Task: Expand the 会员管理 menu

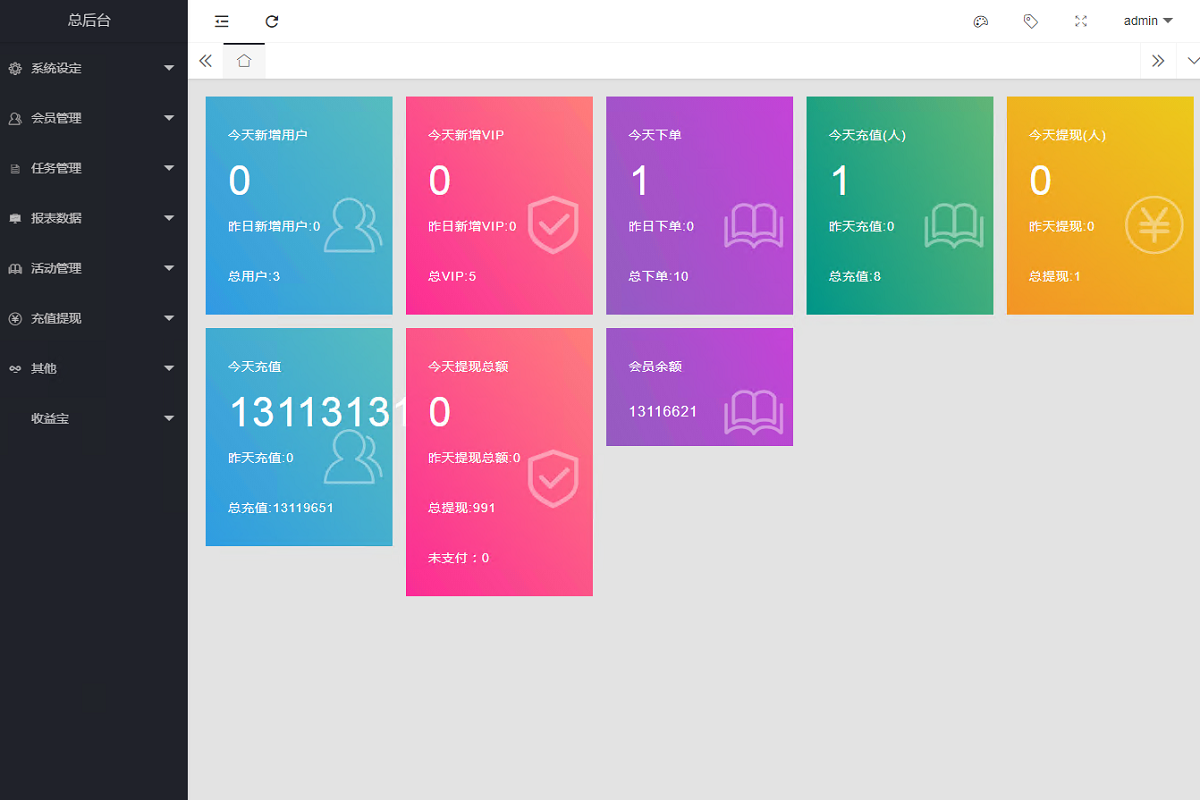Action: point(93,118)
